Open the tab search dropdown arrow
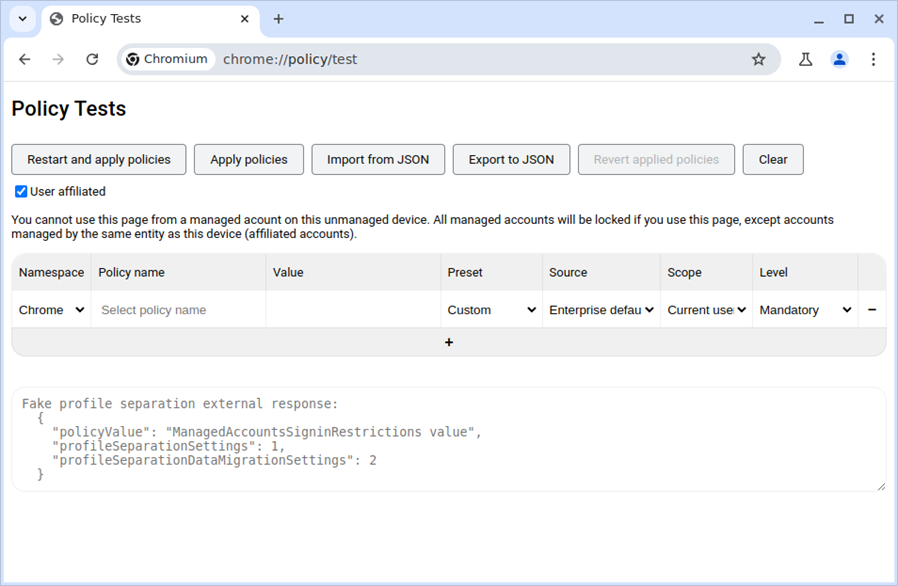This screenshot has width=898, height=586. pos(22,19)
